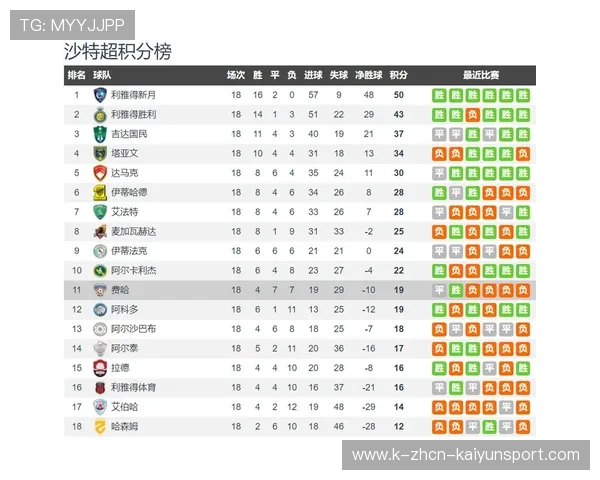Click the 阿尔泰 club badge
This screenshot has height=480, width=600.
coord(100,348)
